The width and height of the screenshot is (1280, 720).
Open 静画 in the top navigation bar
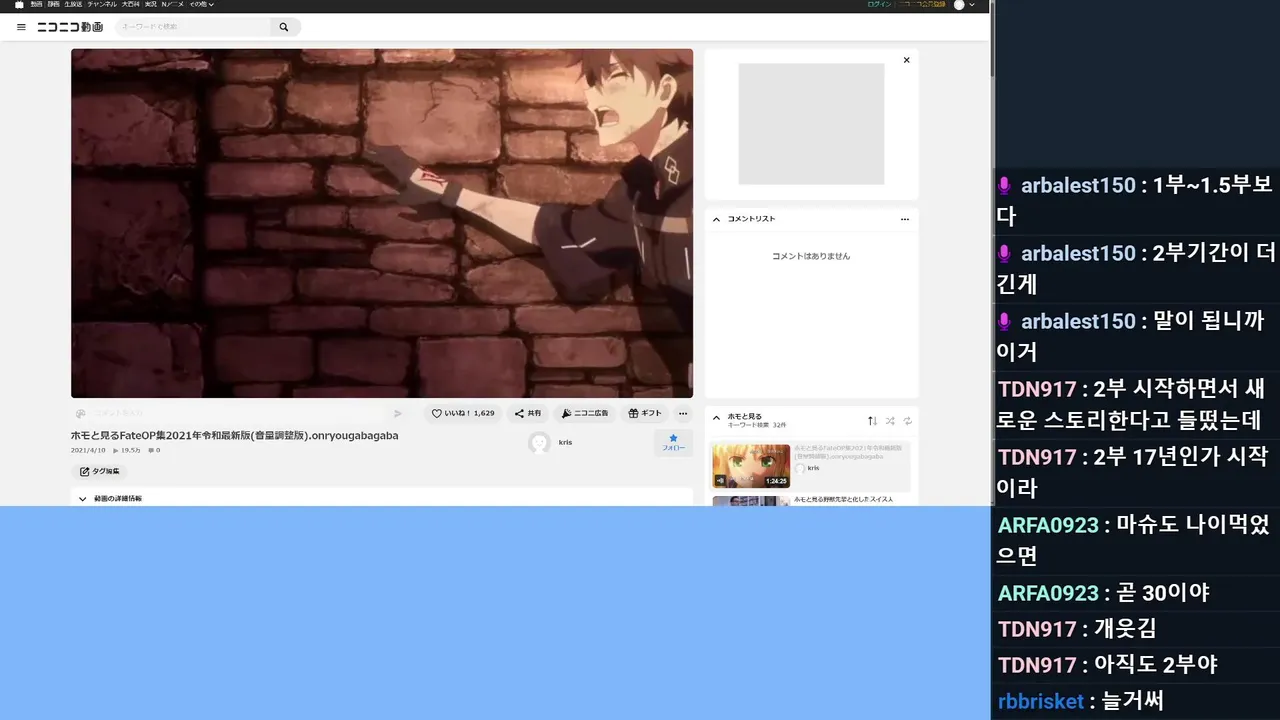click(53, 5)
